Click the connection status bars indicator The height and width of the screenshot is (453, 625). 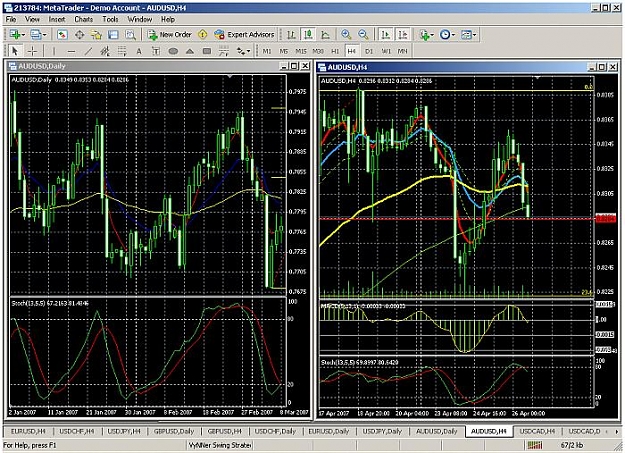tap(535, 445)
